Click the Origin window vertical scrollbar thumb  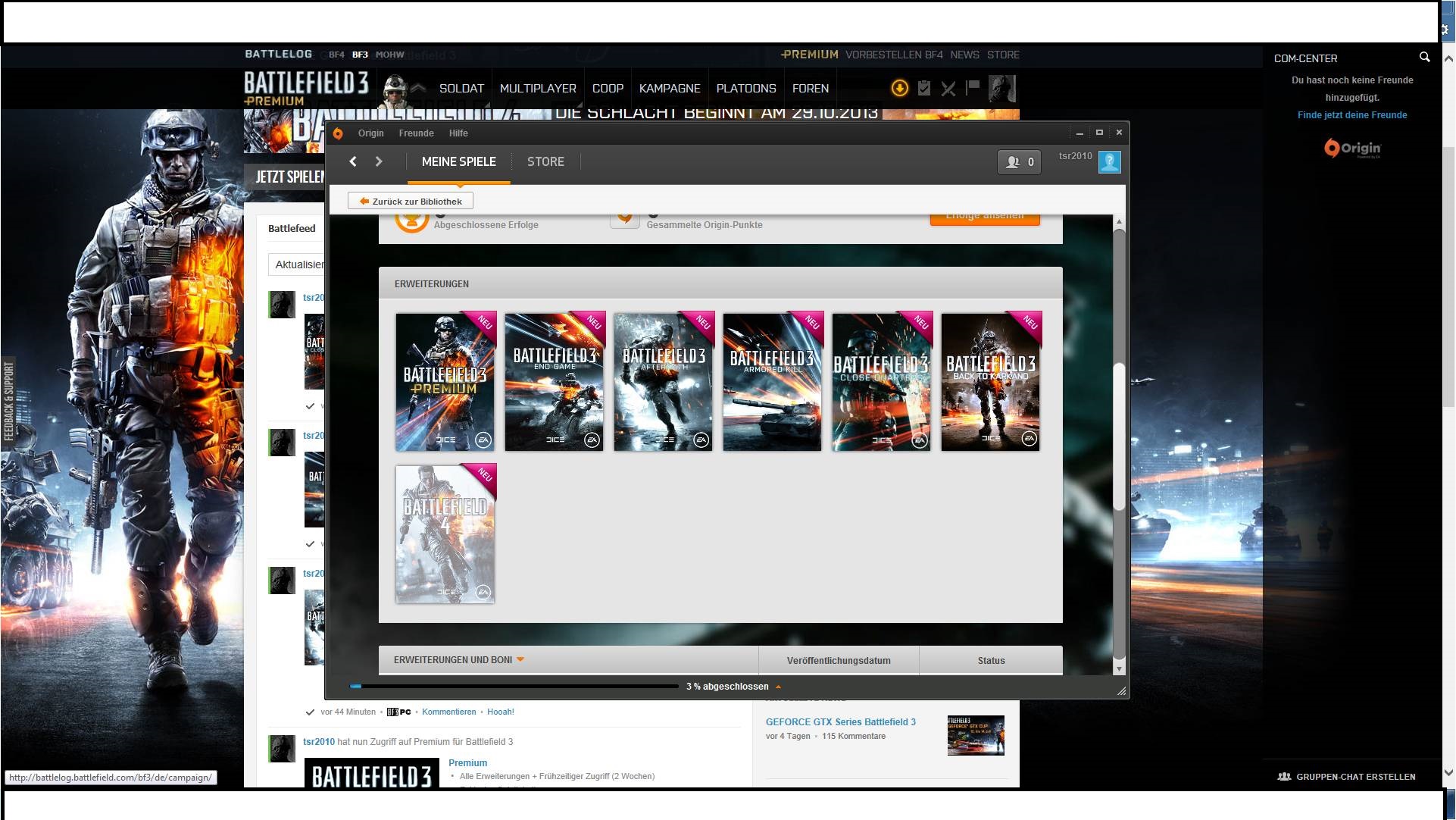click(x=1119, y=436)
